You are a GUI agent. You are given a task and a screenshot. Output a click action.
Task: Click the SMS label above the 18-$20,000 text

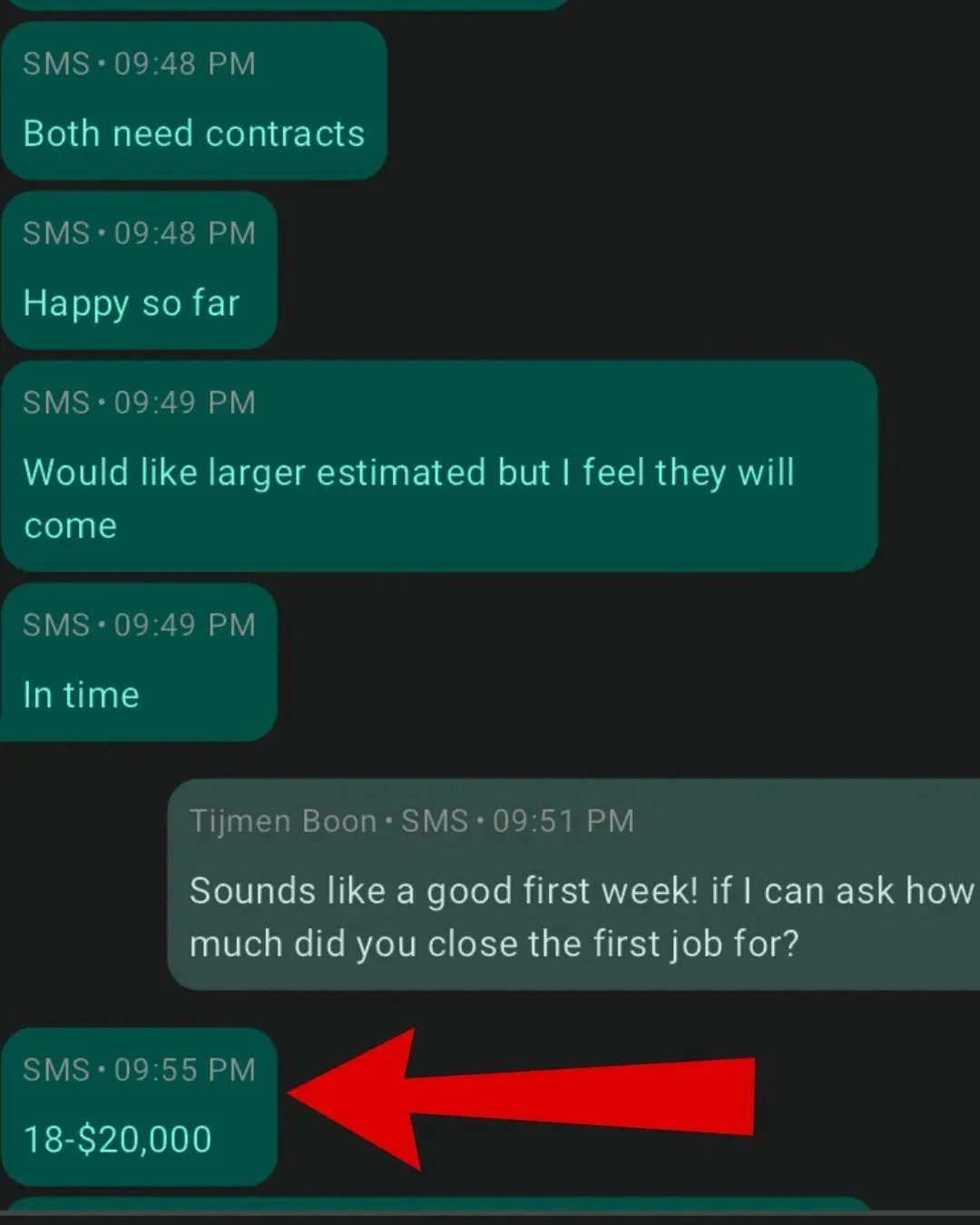[56, 1070]
